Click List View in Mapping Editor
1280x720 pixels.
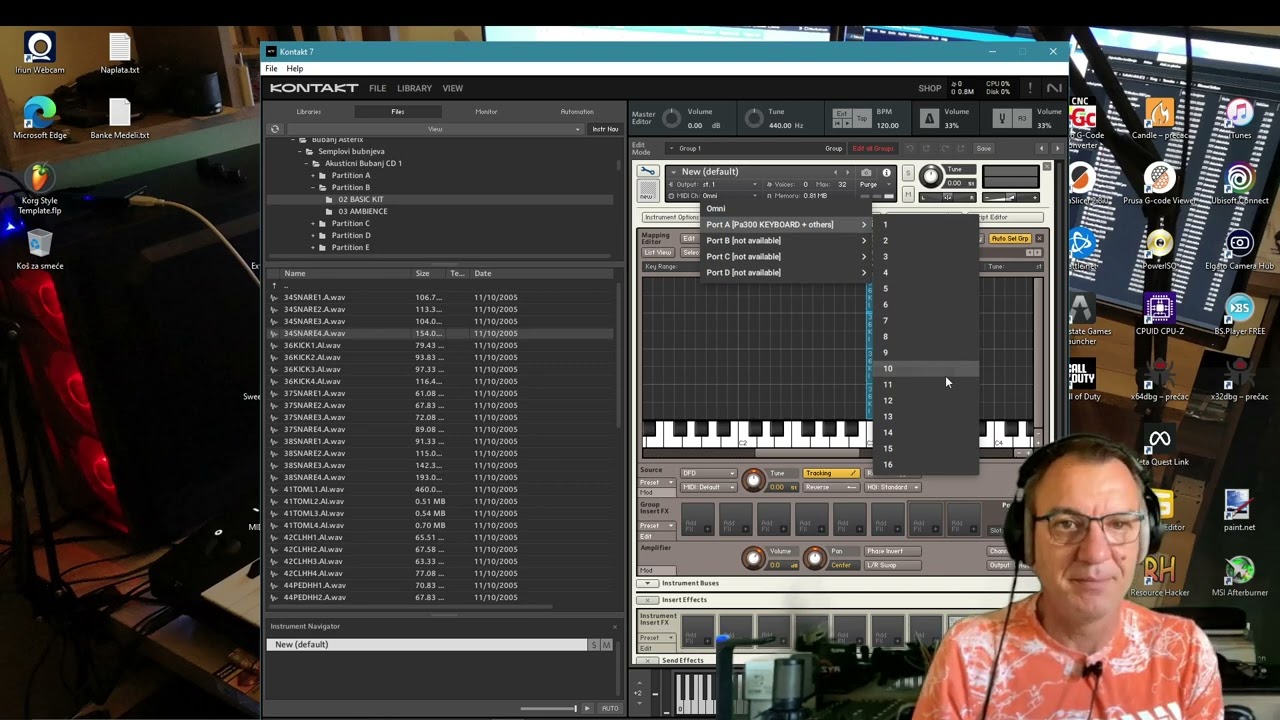[x=657, y=252]
